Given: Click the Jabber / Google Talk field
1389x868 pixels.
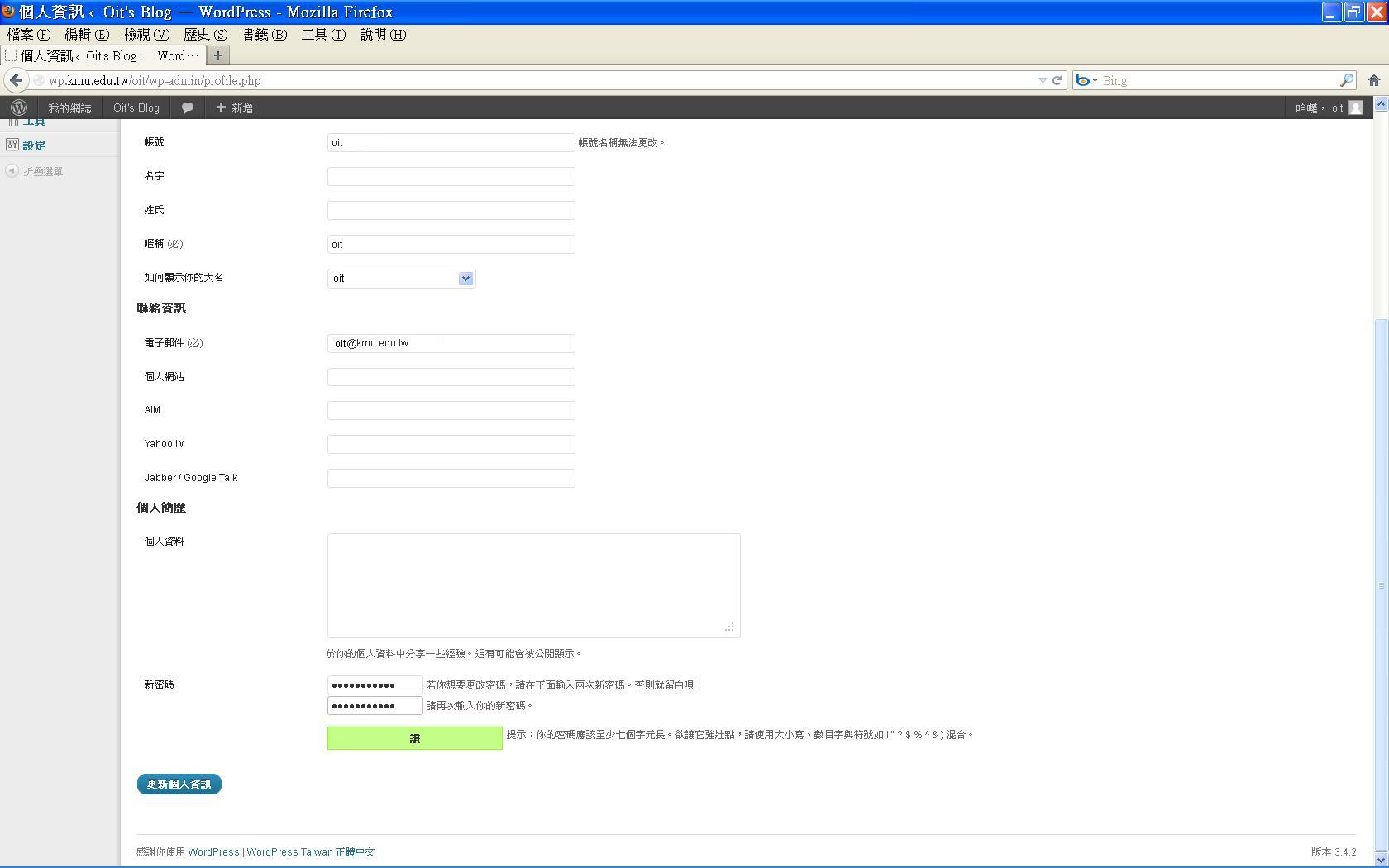Looking at the screenshot, I should point(451,478).
